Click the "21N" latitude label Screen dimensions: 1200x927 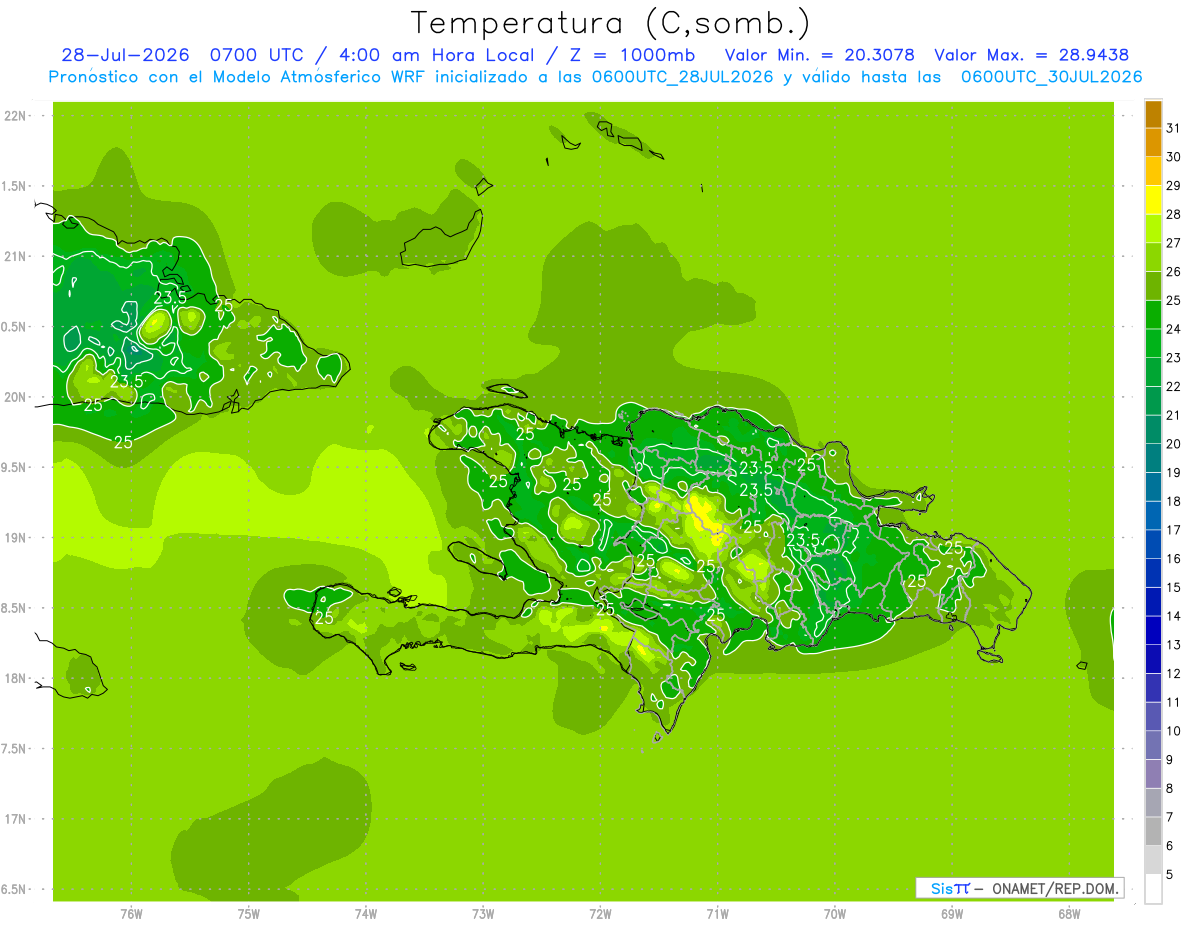pyautogui.click(x=15, y=257)
